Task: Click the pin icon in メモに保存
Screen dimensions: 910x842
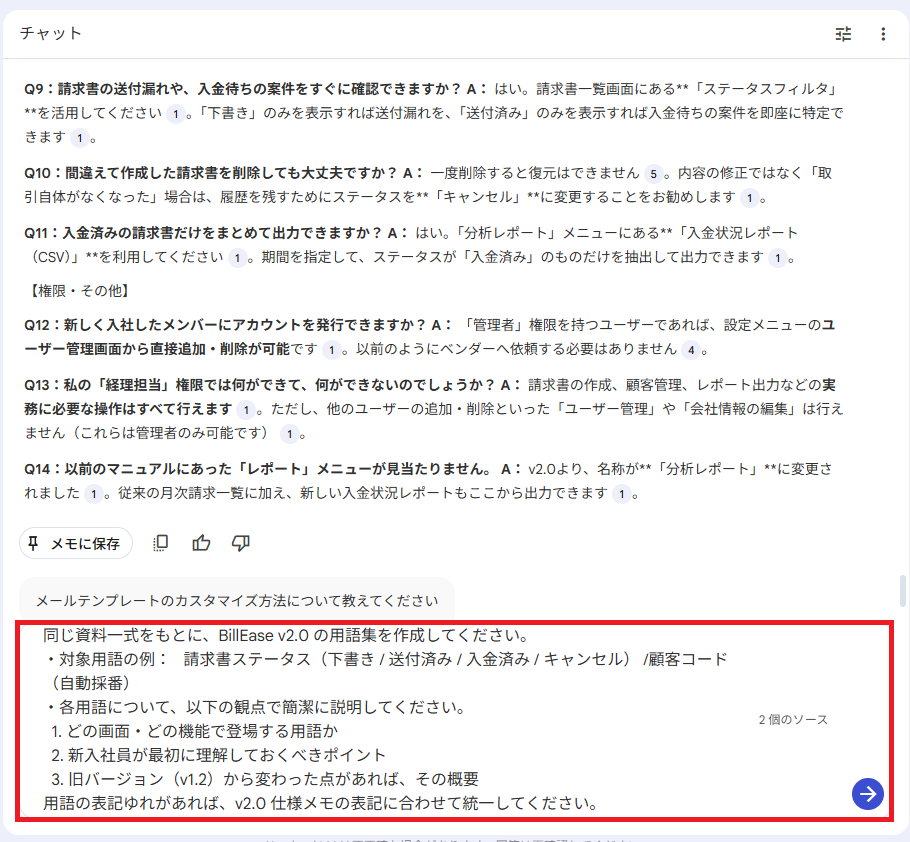Action: coord(33,543)
